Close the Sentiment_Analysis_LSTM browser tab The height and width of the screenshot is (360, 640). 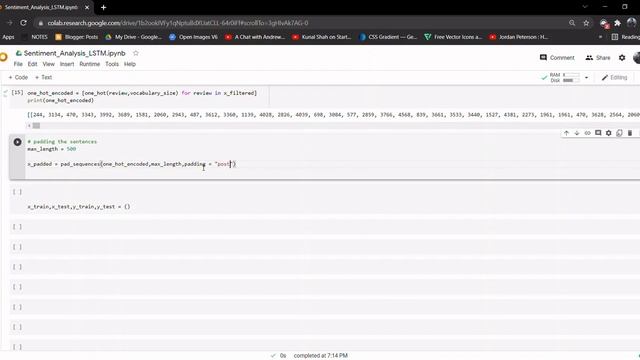(87, 7)
